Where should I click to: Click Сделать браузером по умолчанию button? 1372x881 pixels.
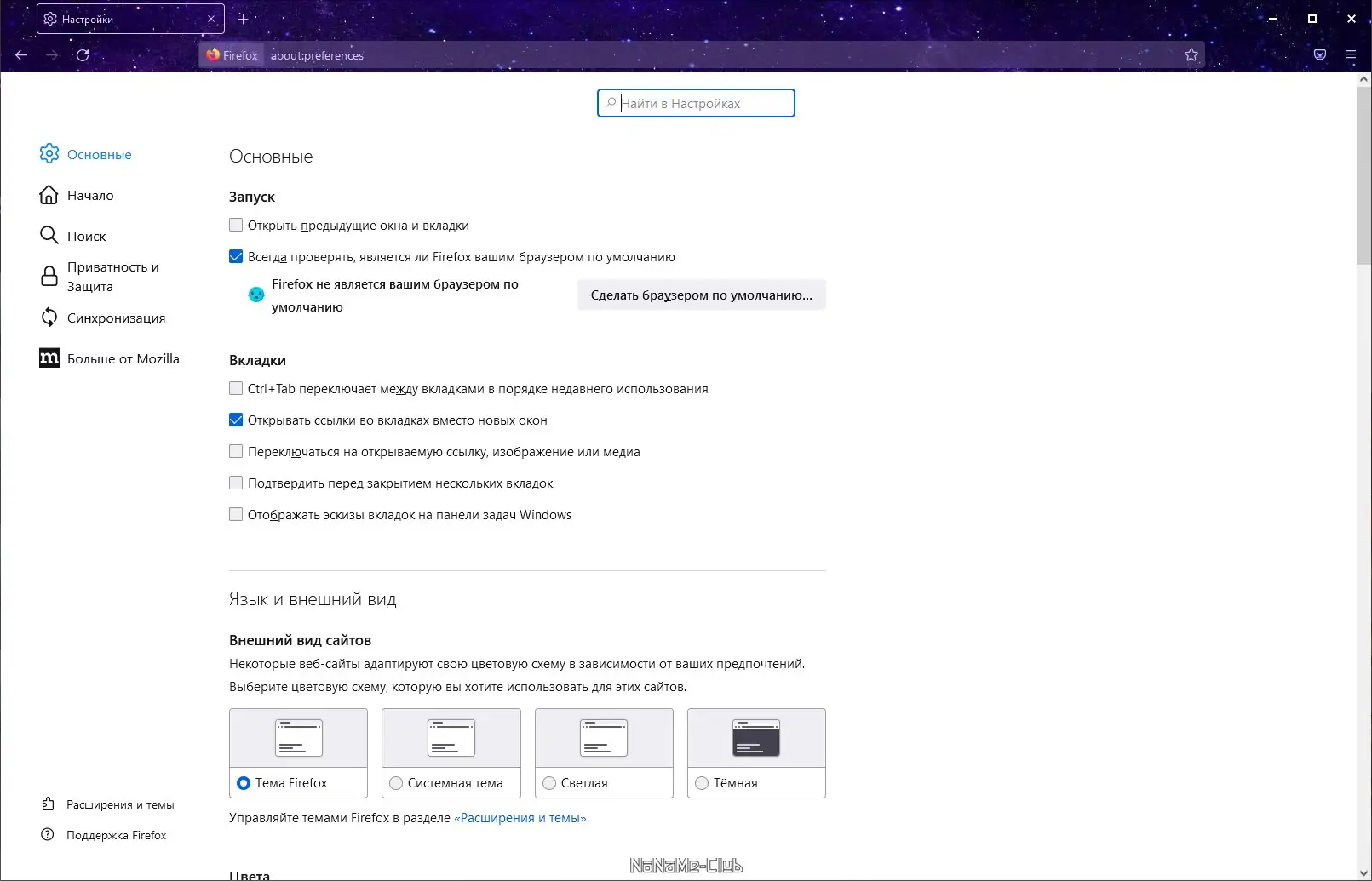coord(700,295)
